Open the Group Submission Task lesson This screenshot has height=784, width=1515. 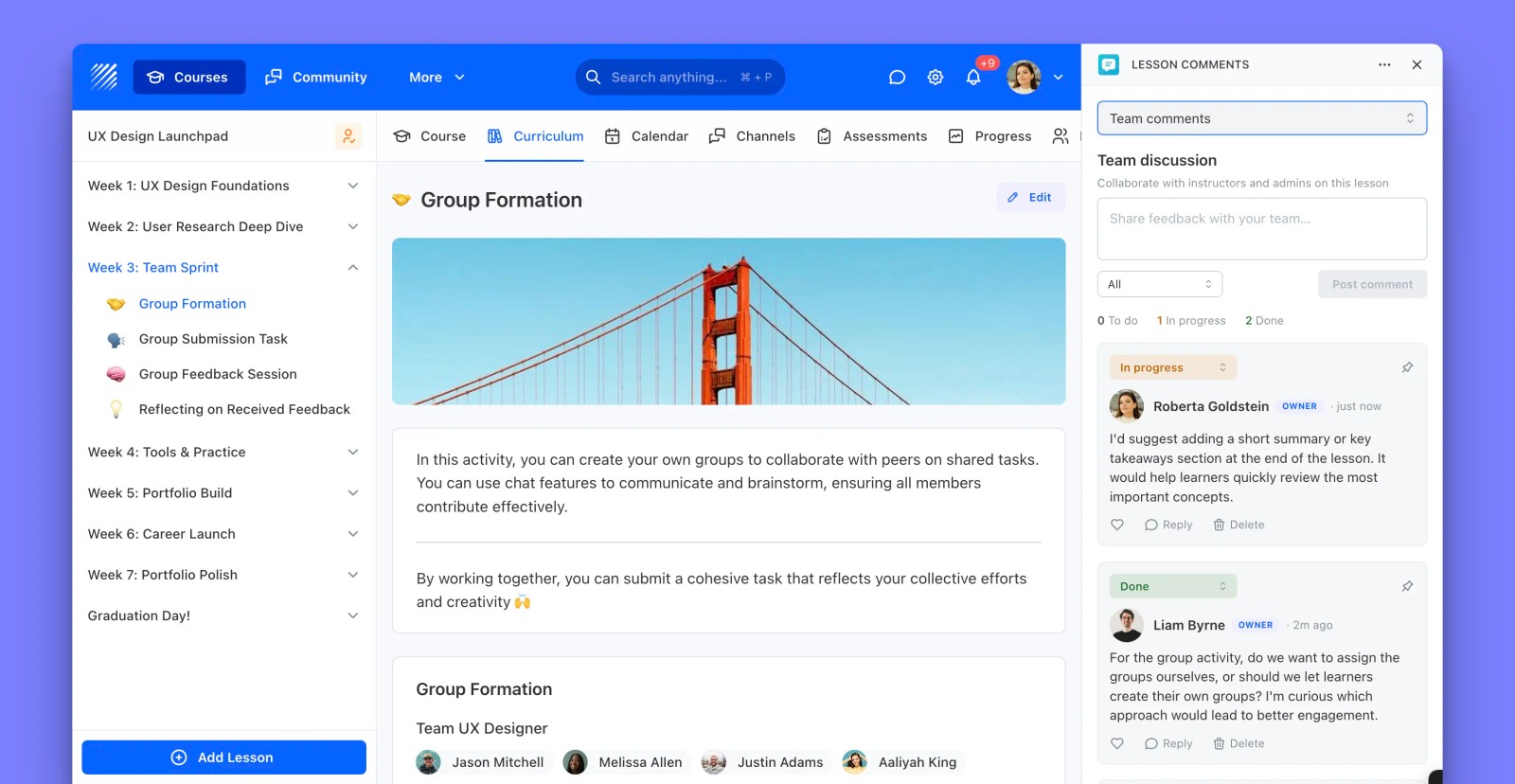213,339
